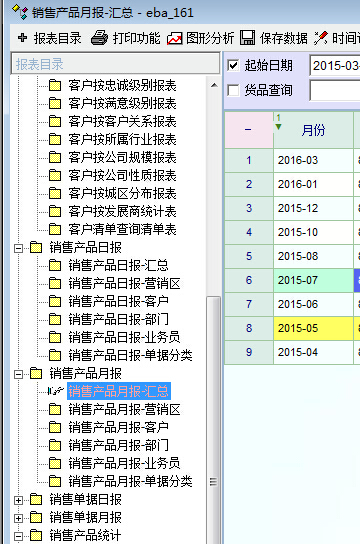Click folder icon of 客户清单查询清单表
Image resolution: width=360 pixels, height=544 pixels.
(x=55, y=229)
